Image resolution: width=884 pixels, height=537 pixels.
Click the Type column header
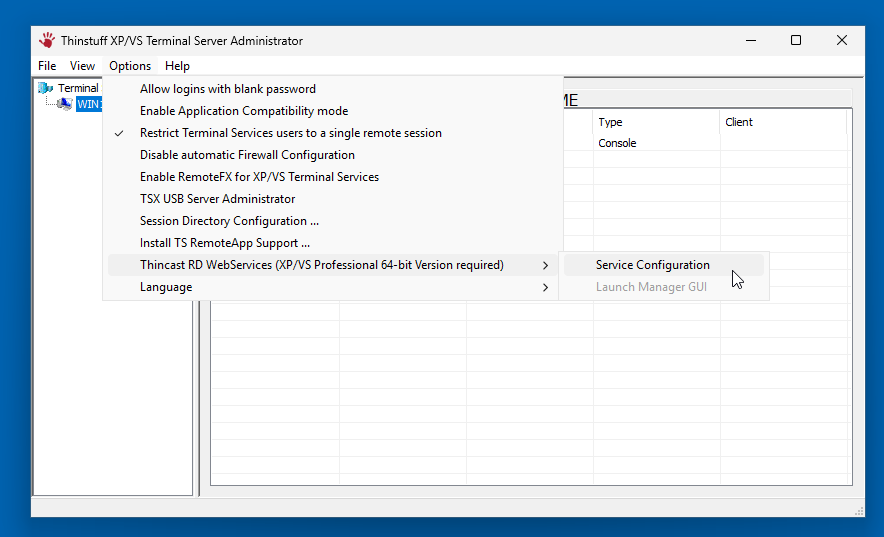pos(656,122)
